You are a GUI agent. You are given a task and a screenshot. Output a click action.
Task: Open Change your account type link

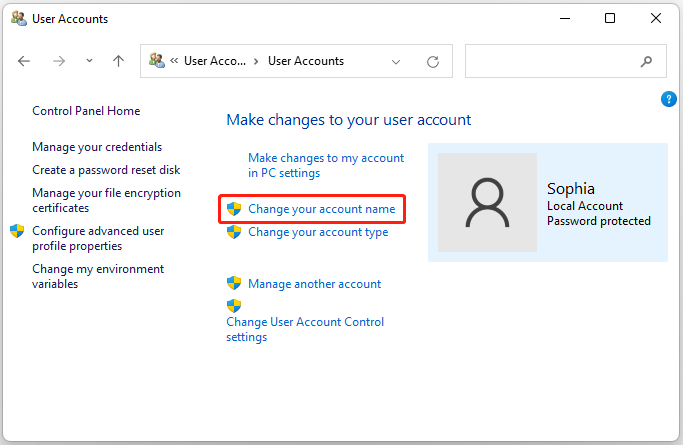[x=318, y=232]
